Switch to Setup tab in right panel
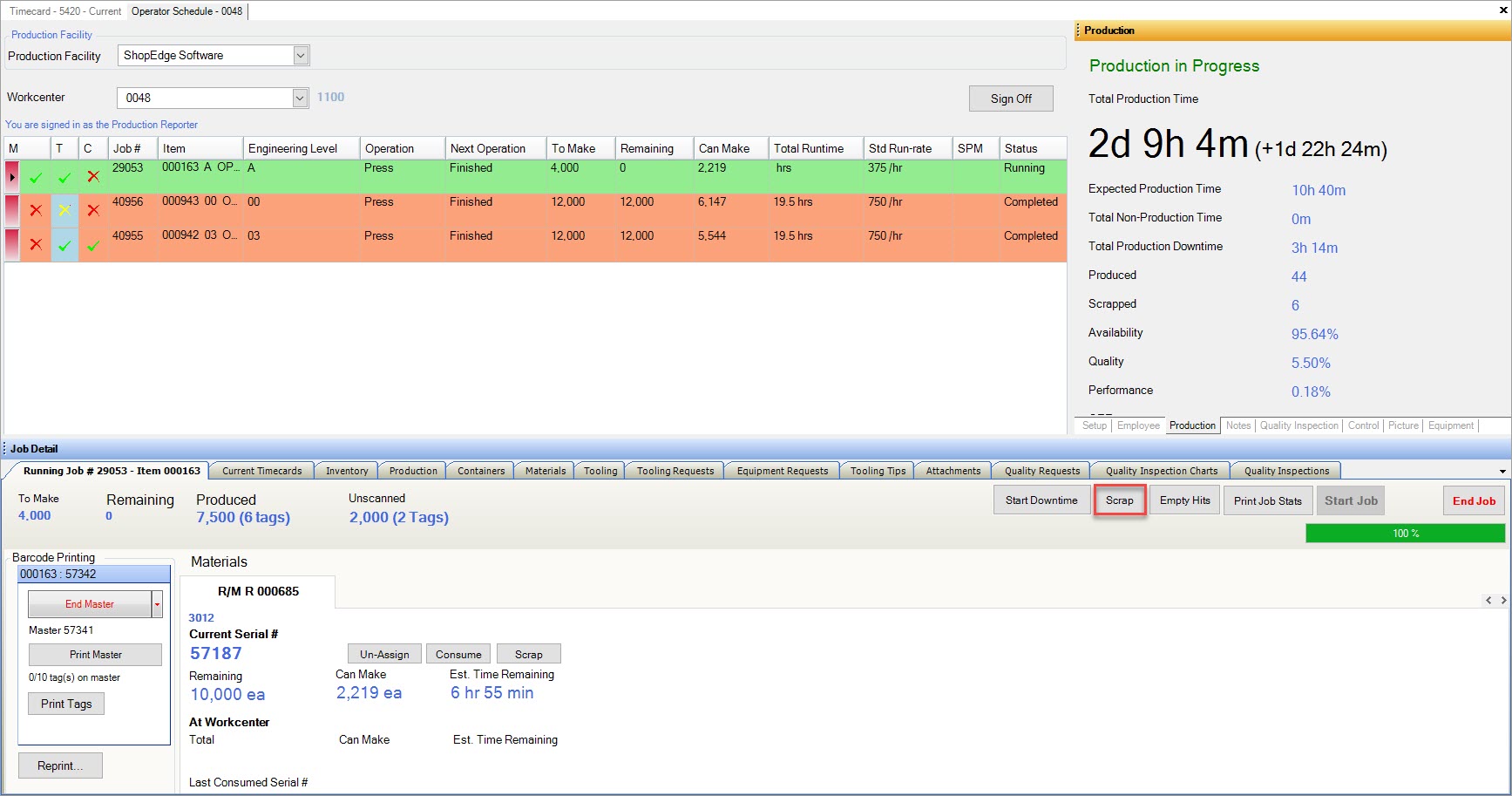The image size is (1512, 796). click(x=1095, y=425)
